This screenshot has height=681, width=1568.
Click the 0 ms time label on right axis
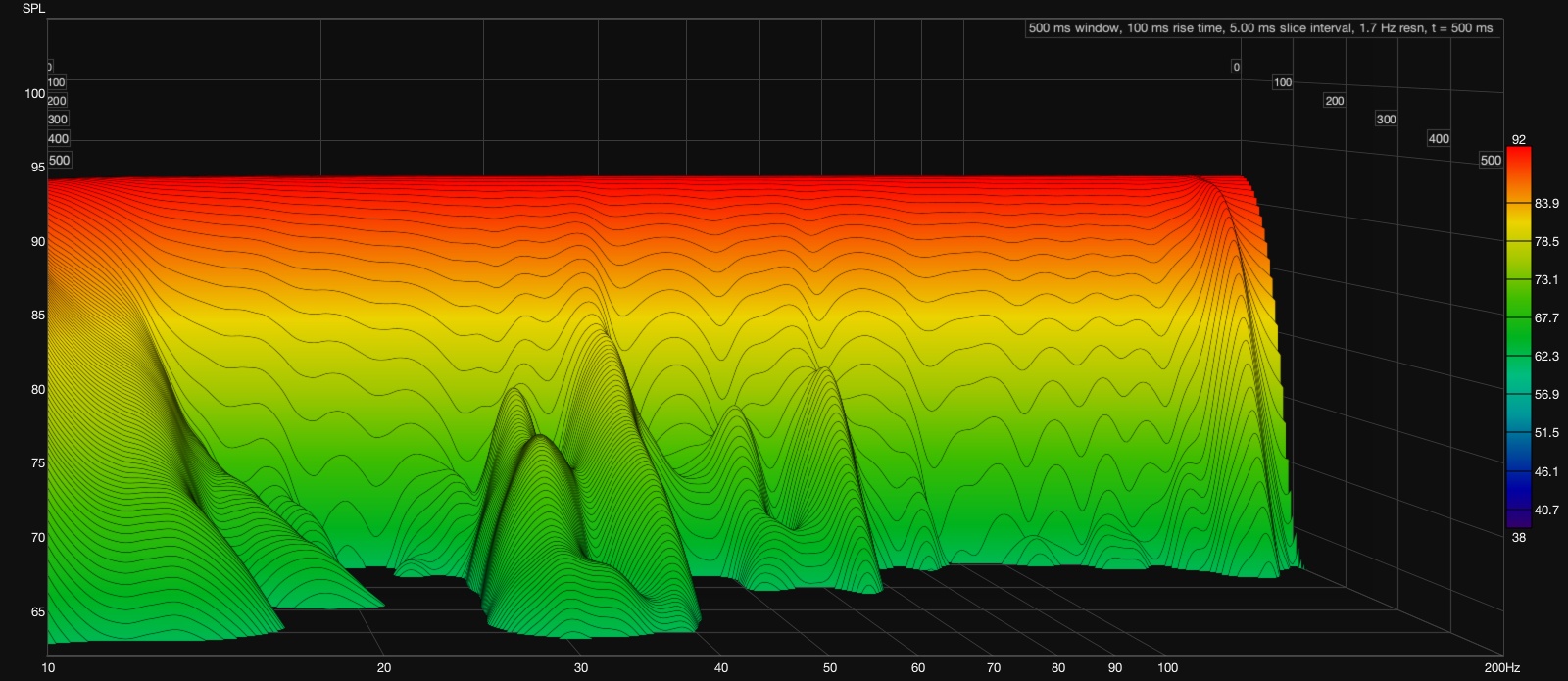[1236, 68]
